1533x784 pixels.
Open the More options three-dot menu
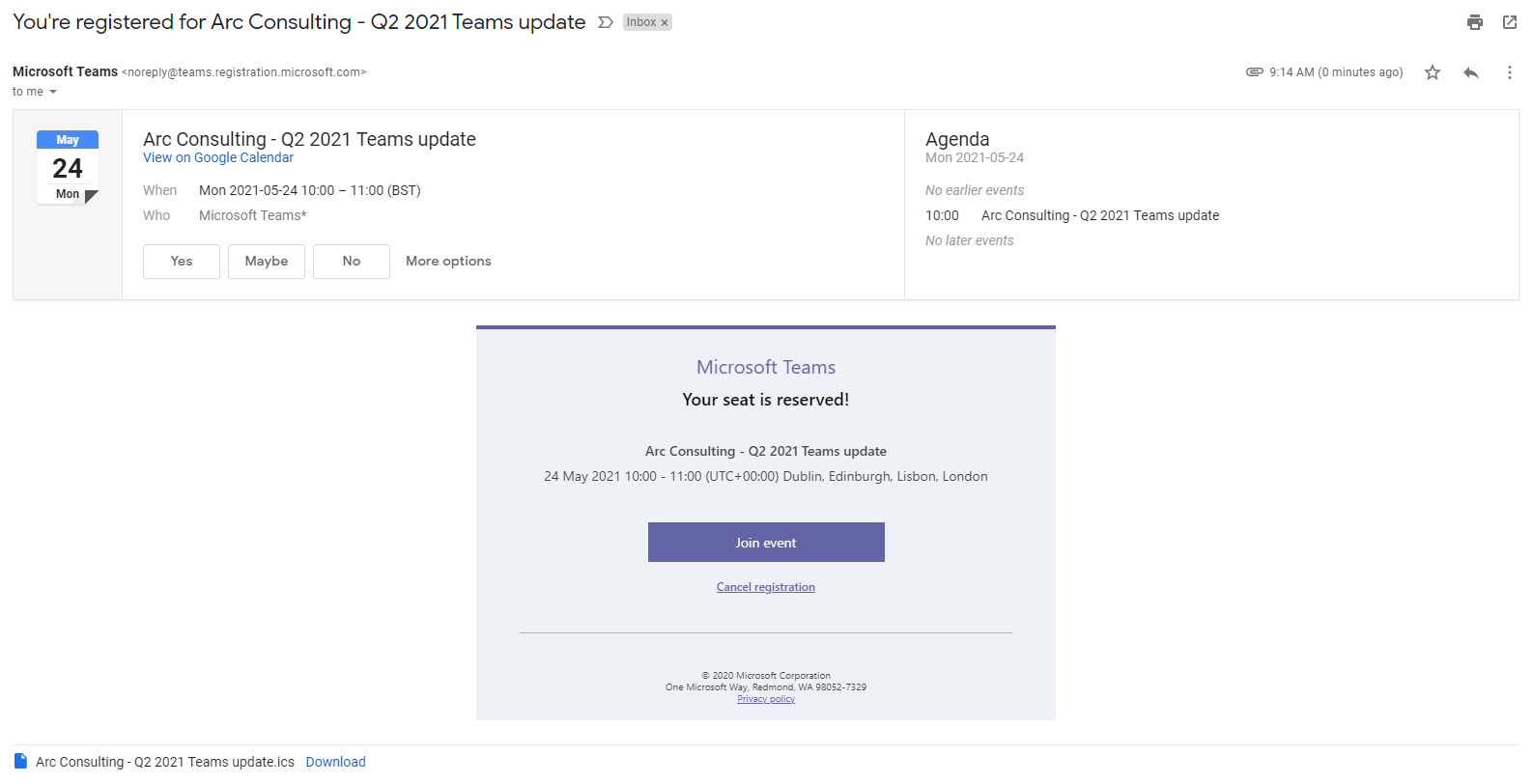[x=1510, y=72]
